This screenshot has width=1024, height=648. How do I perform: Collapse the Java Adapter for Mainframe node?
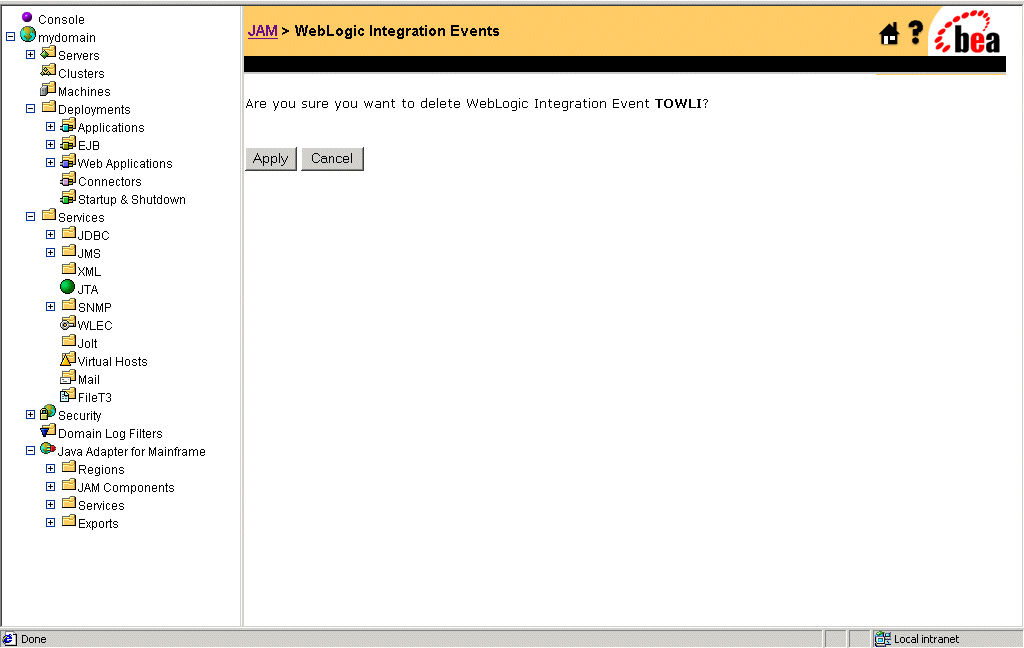coord(30,450)
